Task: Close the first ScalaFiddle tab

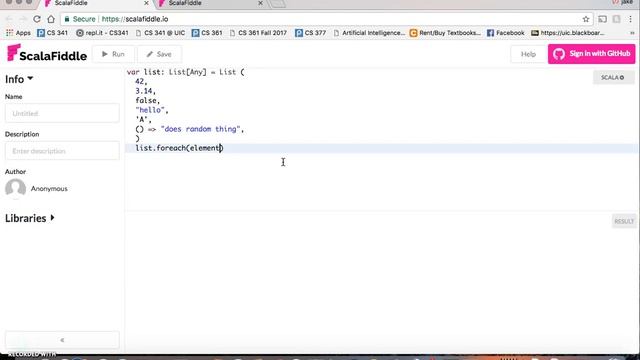Action: point(146,3)
